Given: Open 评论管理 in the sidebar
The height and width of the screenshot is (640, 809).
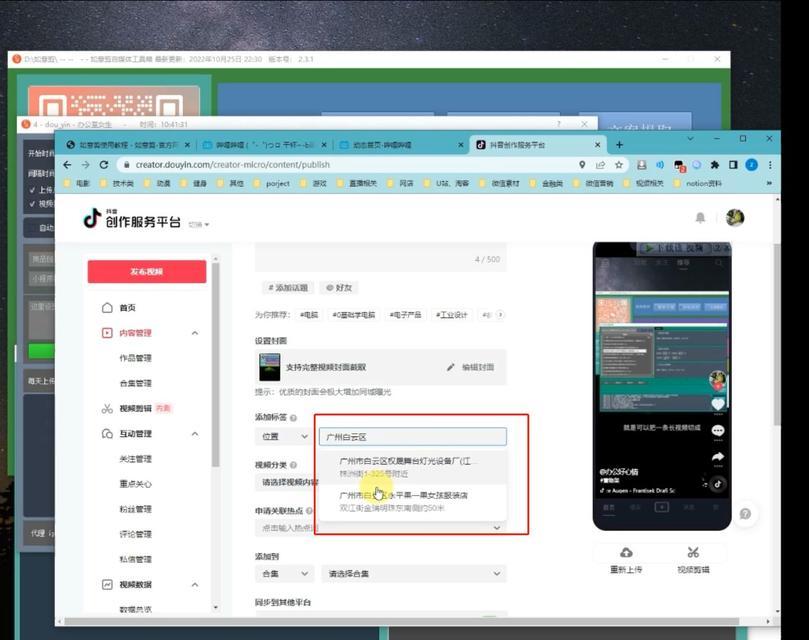Looking at the screenshot, I should (x=136, y=534).
